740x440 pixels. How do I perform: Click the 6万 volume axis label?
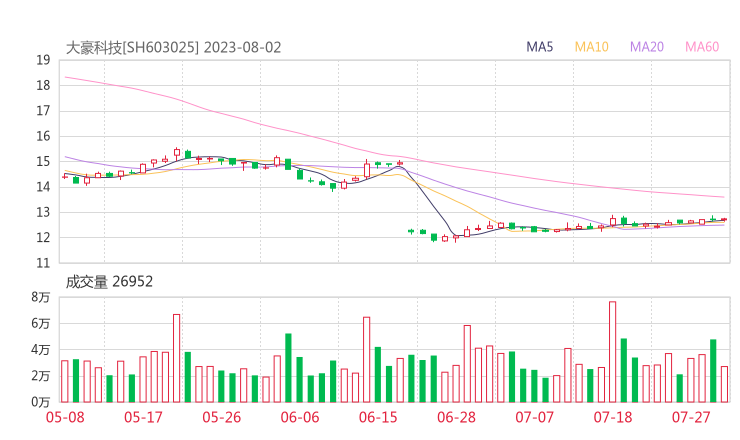(x=41, y=324)
